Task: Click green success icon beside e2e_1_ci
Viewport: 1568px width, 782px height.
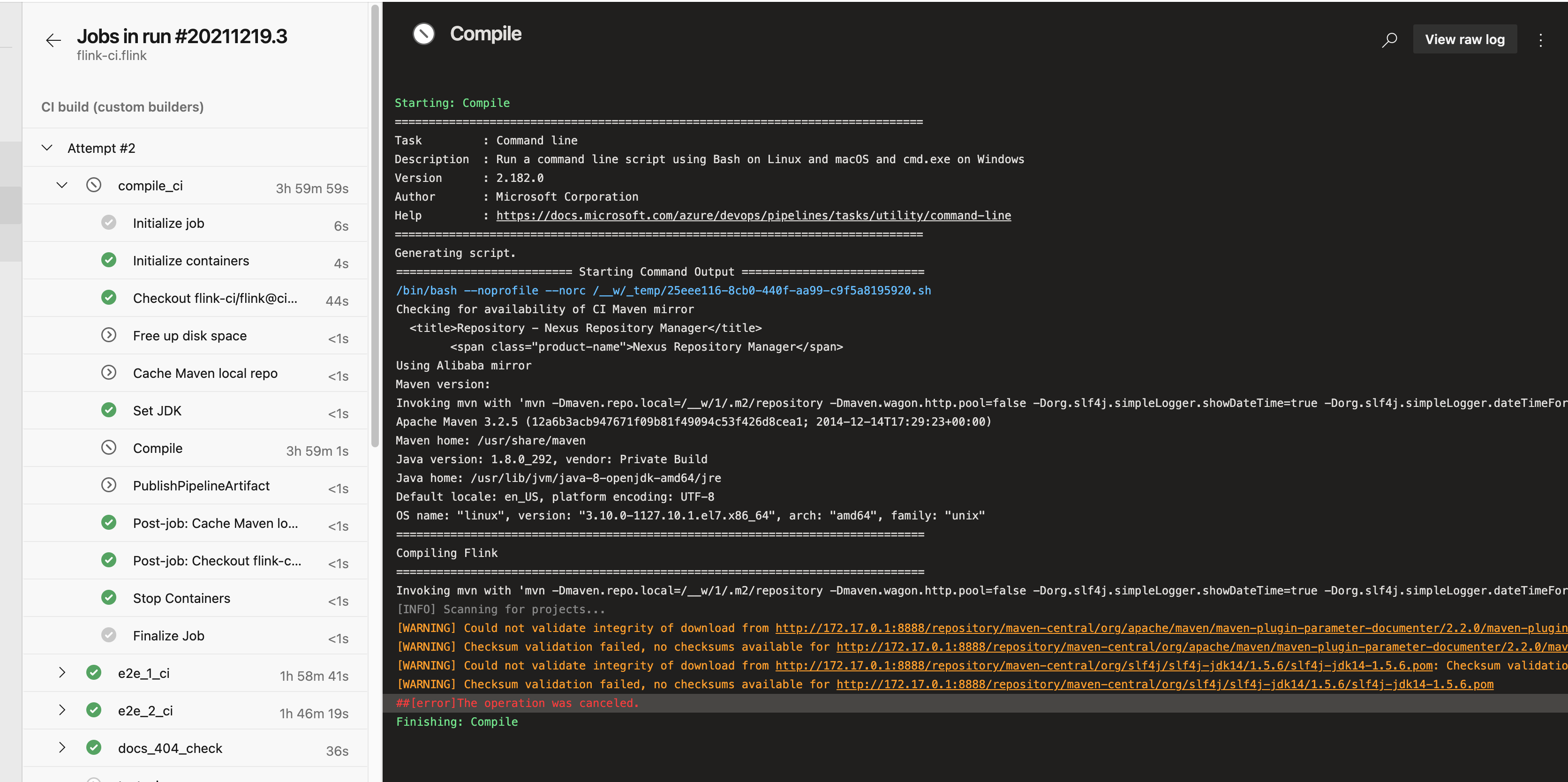Action: 94,672
